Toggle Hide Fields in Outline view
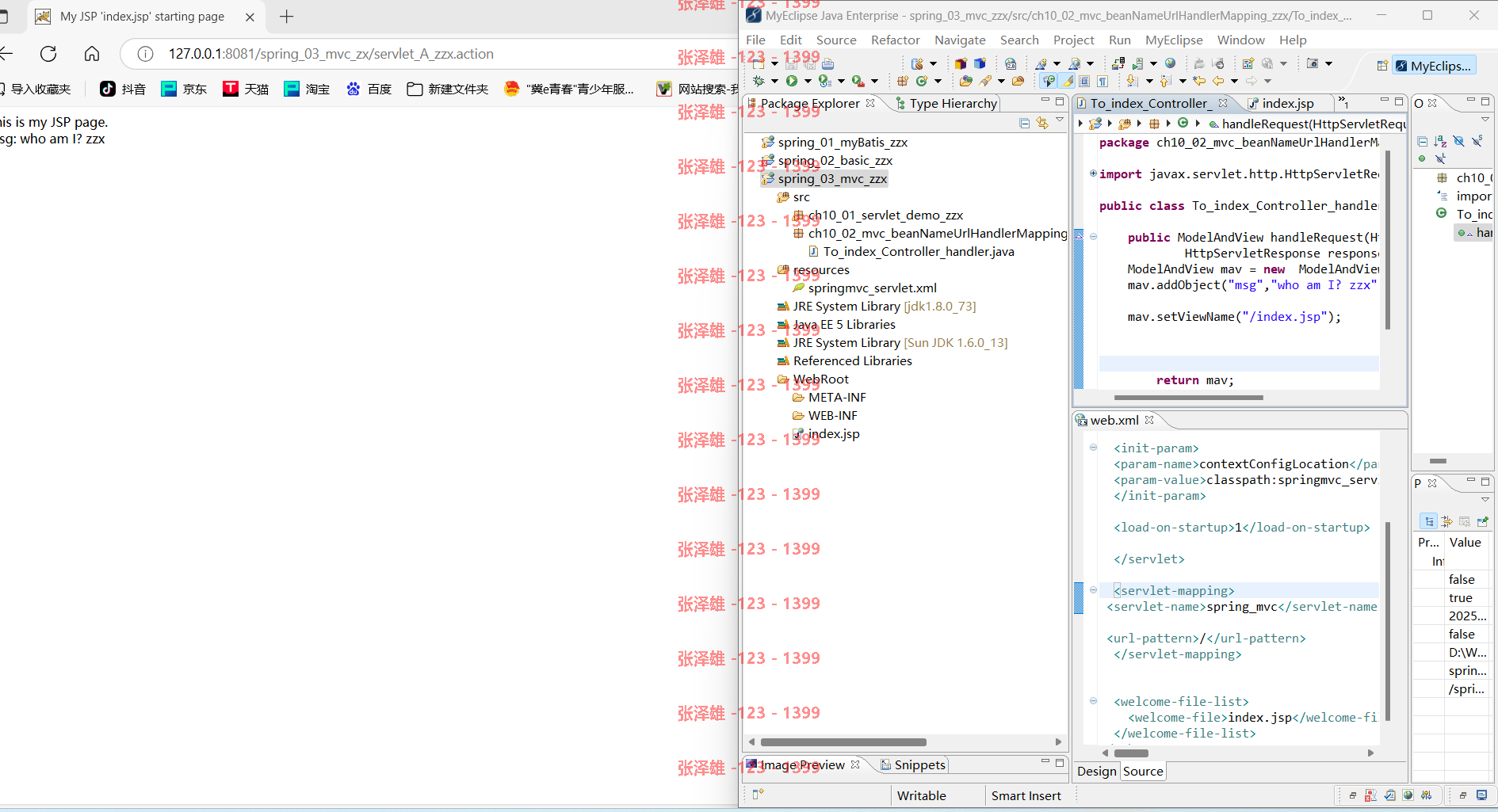This screenshot has width=1498, height=812. coord(1459,141)
